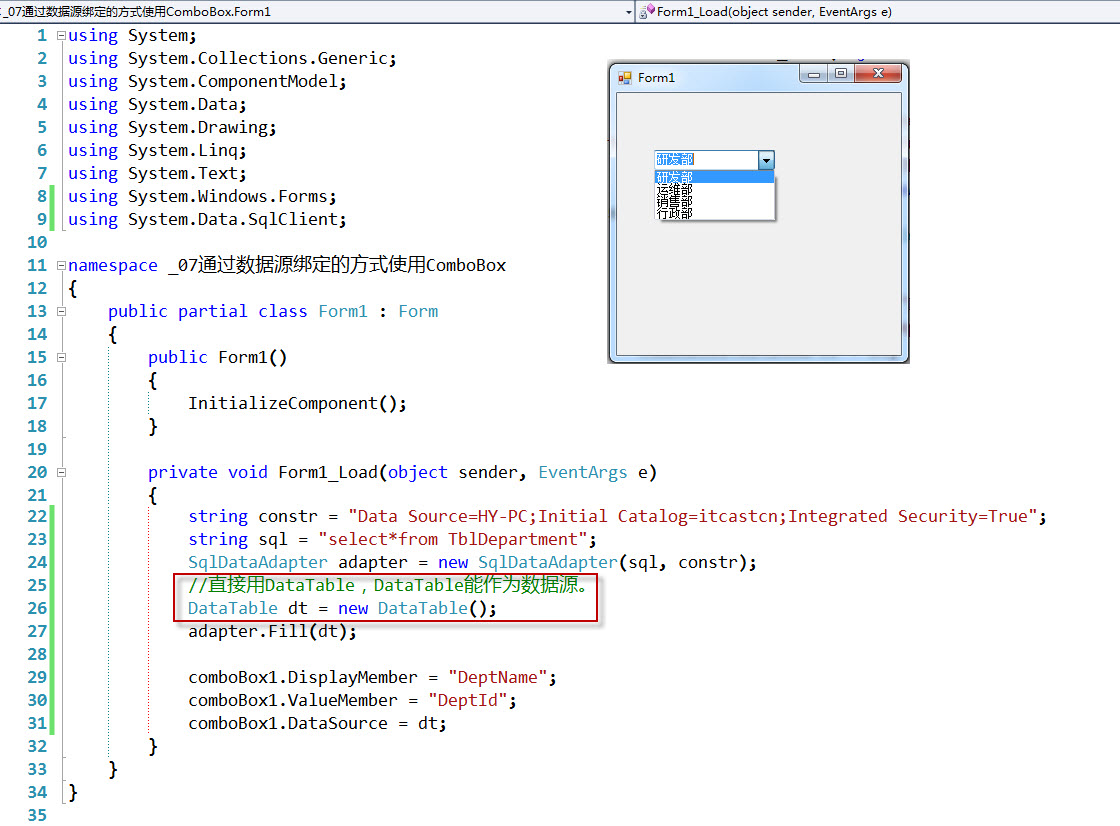Click System.Linq on line 6
Viewport: 1120px width, 826px height.
(x=182, y=151)
